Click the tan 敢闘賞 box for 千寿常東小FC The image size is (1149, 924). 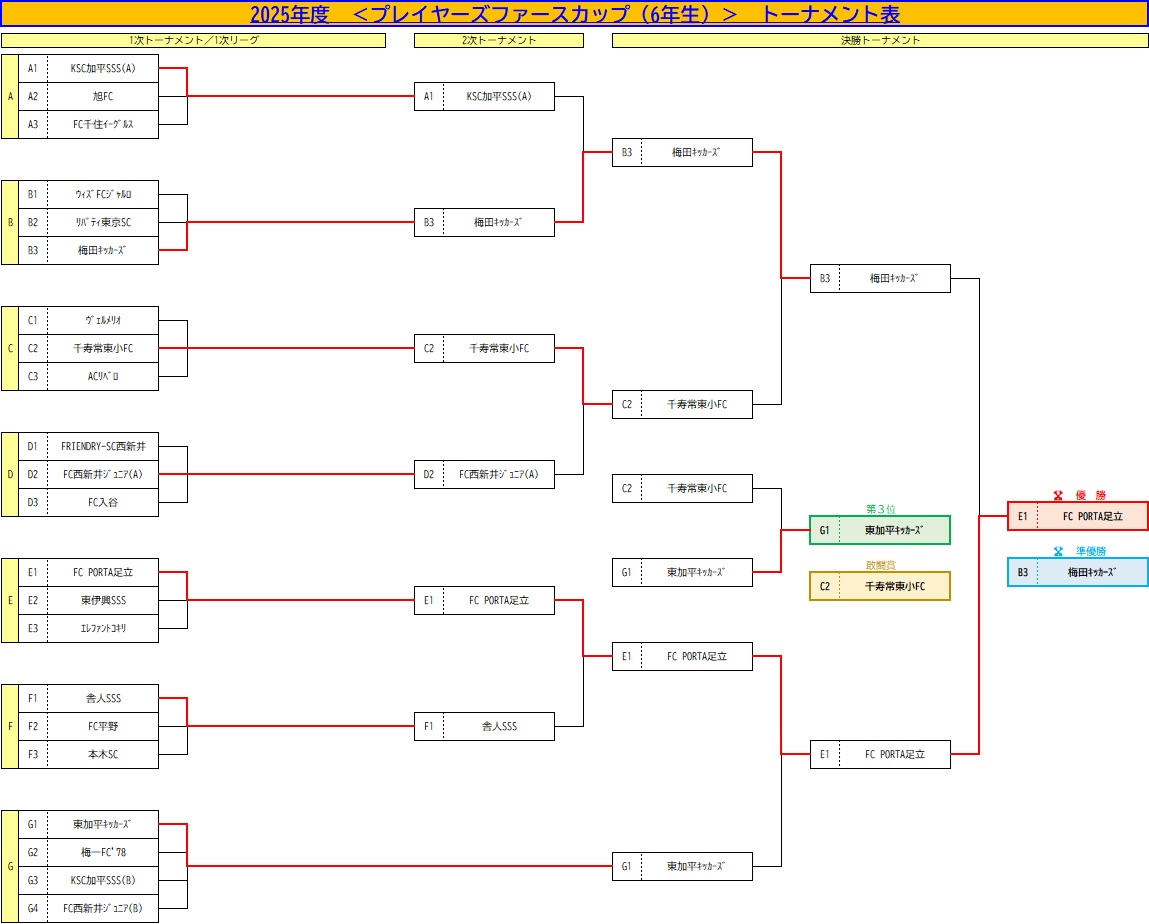coord(879,586)
